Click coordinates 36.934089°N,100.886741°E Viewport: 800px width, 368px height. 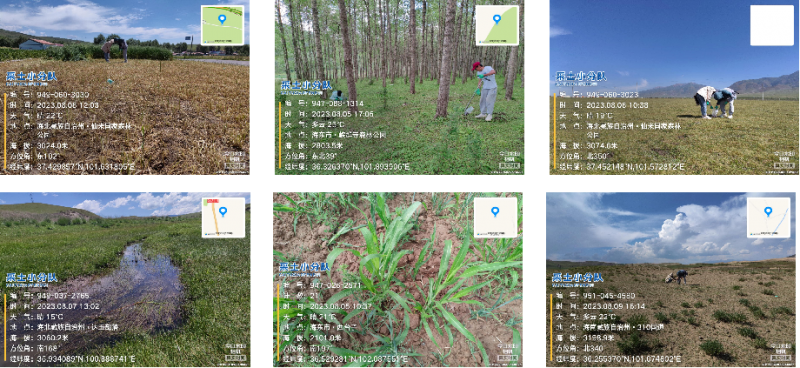pyautogui.click(x=86, y=359)
